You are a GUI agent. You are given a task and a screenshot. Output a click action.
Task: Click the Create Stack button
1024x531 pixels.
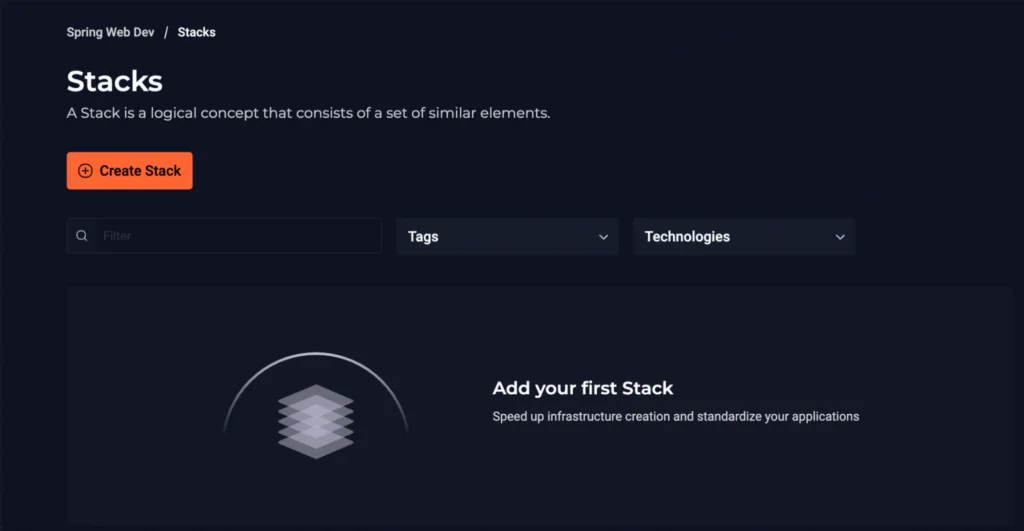tap(129, 170)
